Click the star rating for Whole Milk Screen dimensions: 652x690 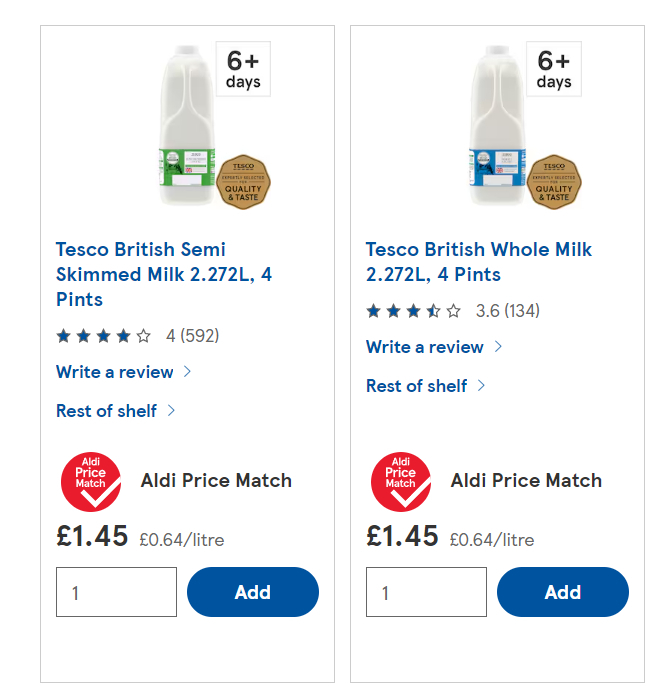(414, 311)
